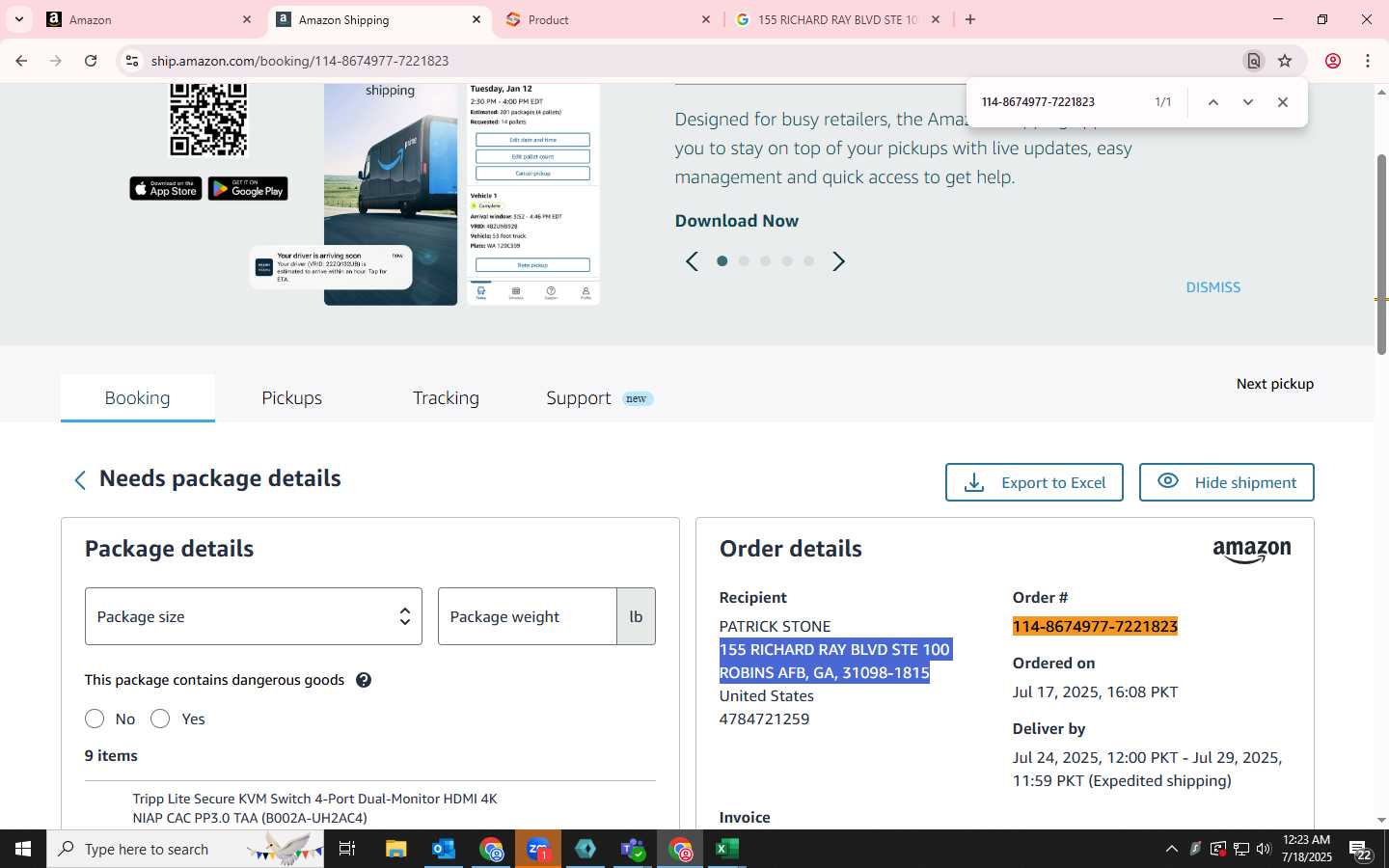This screenshot has height=868, width=1389.
Task: Show hidden system tray icons
Action: coord(1172,849)
